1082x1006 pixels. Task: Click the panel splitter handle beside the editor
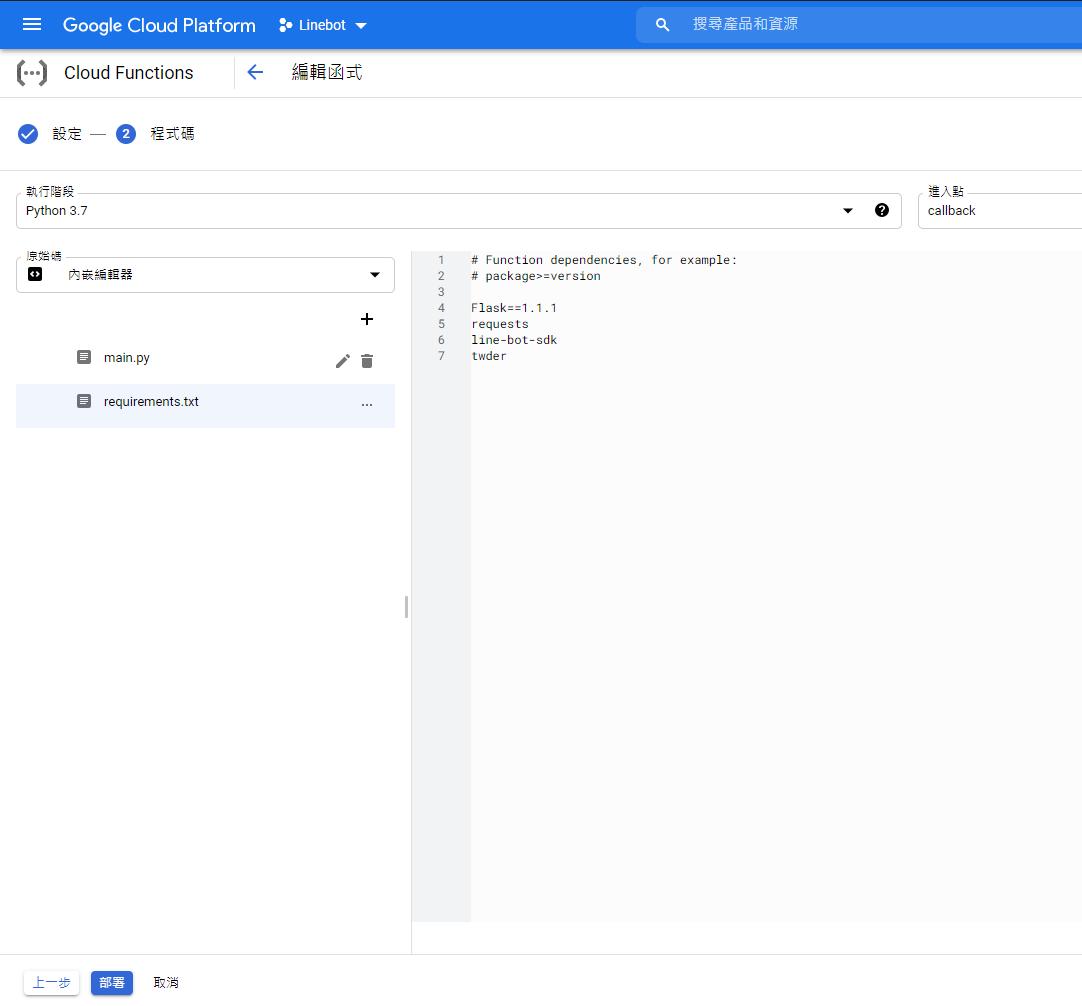(x=406, y=607)
